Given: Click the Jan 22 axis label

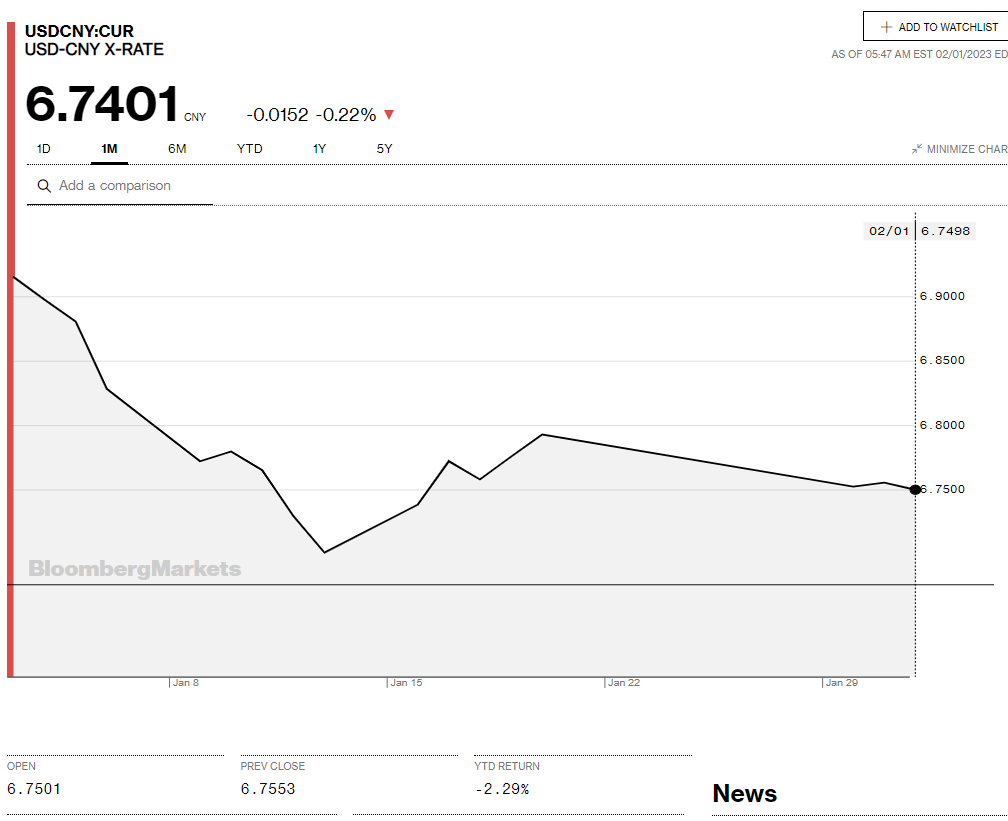Looking at the screenshot, I should (x=624, y=683).
